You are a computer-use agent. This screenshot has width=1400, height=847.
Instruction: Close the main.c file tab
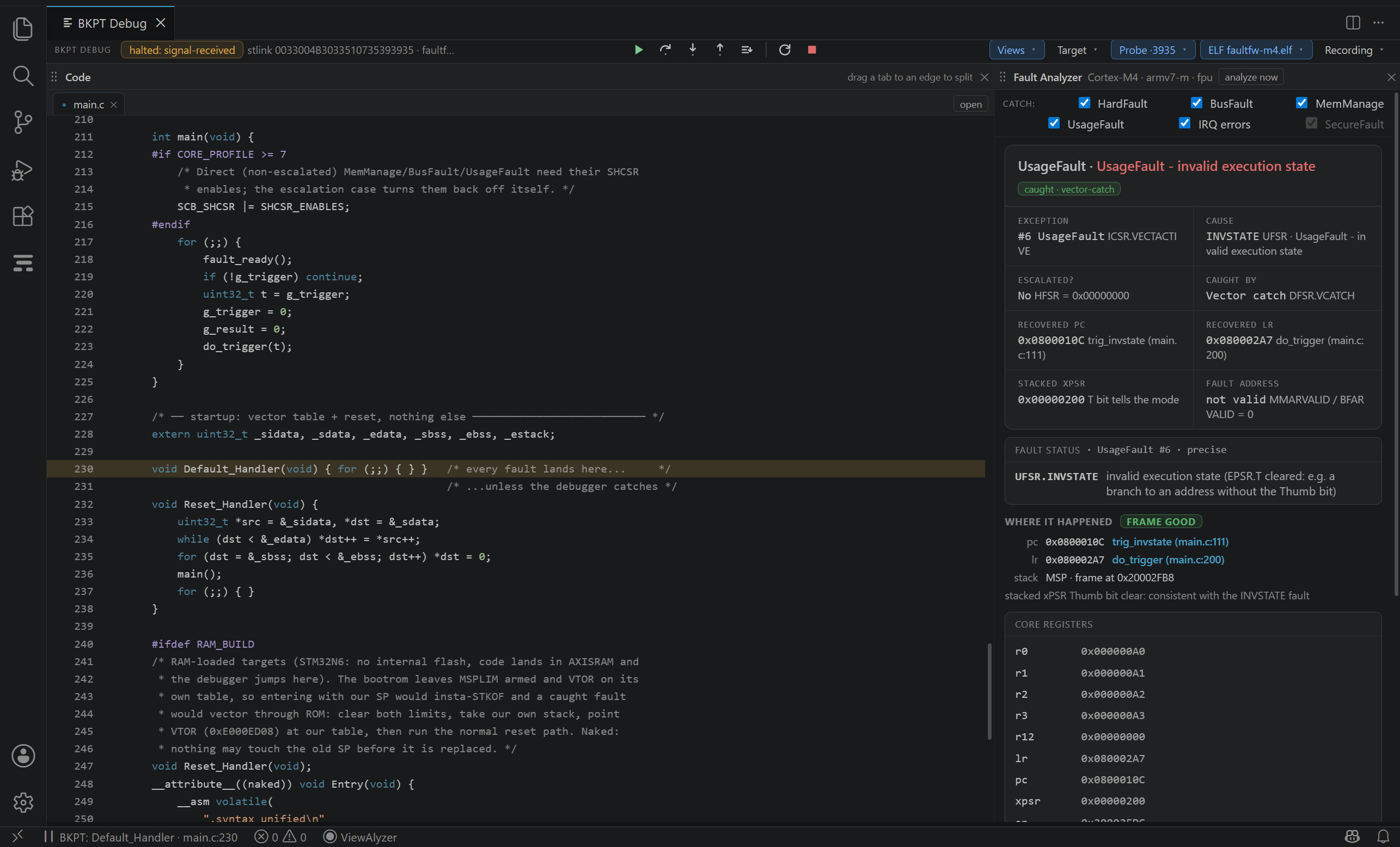[x=114, y=105]
